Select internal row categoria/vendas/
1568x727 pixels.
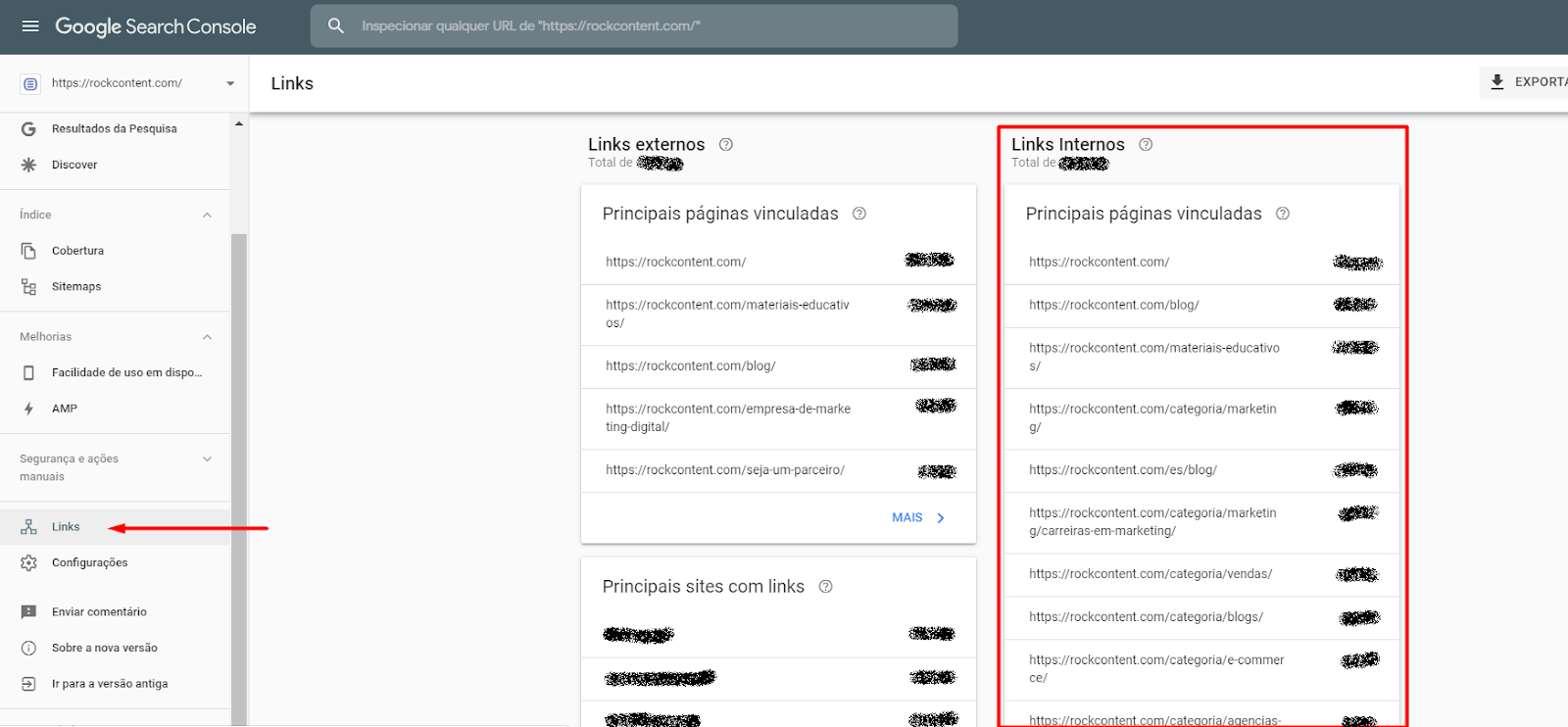(x=1201, y=574)
